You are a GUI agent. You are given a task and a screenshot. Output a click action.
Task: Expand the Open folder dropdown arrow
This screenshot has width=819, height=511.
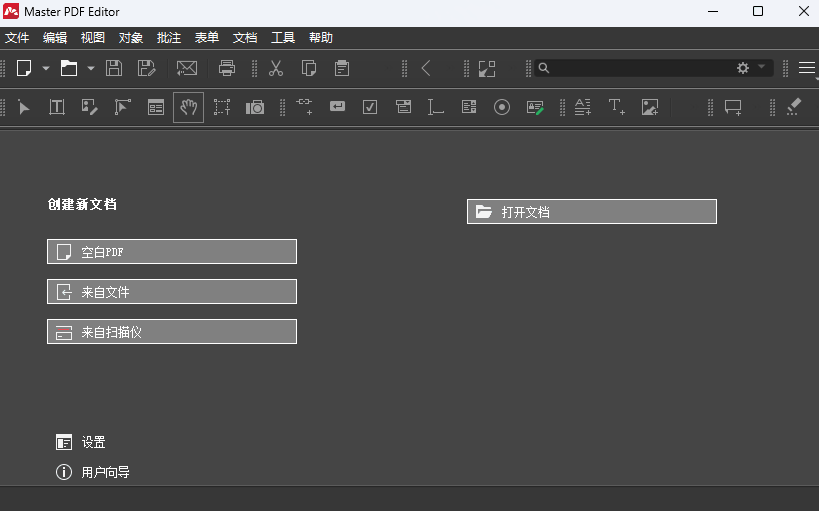pyautogui.click(x=91, y=68)
